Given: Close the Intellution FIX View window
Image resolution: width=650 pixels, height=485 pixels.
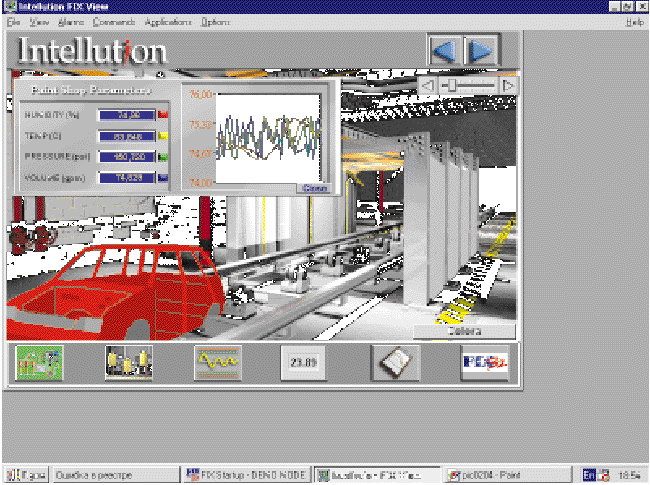Looking at the screenshot, I should pyautogui.click(x=641, y=6).
